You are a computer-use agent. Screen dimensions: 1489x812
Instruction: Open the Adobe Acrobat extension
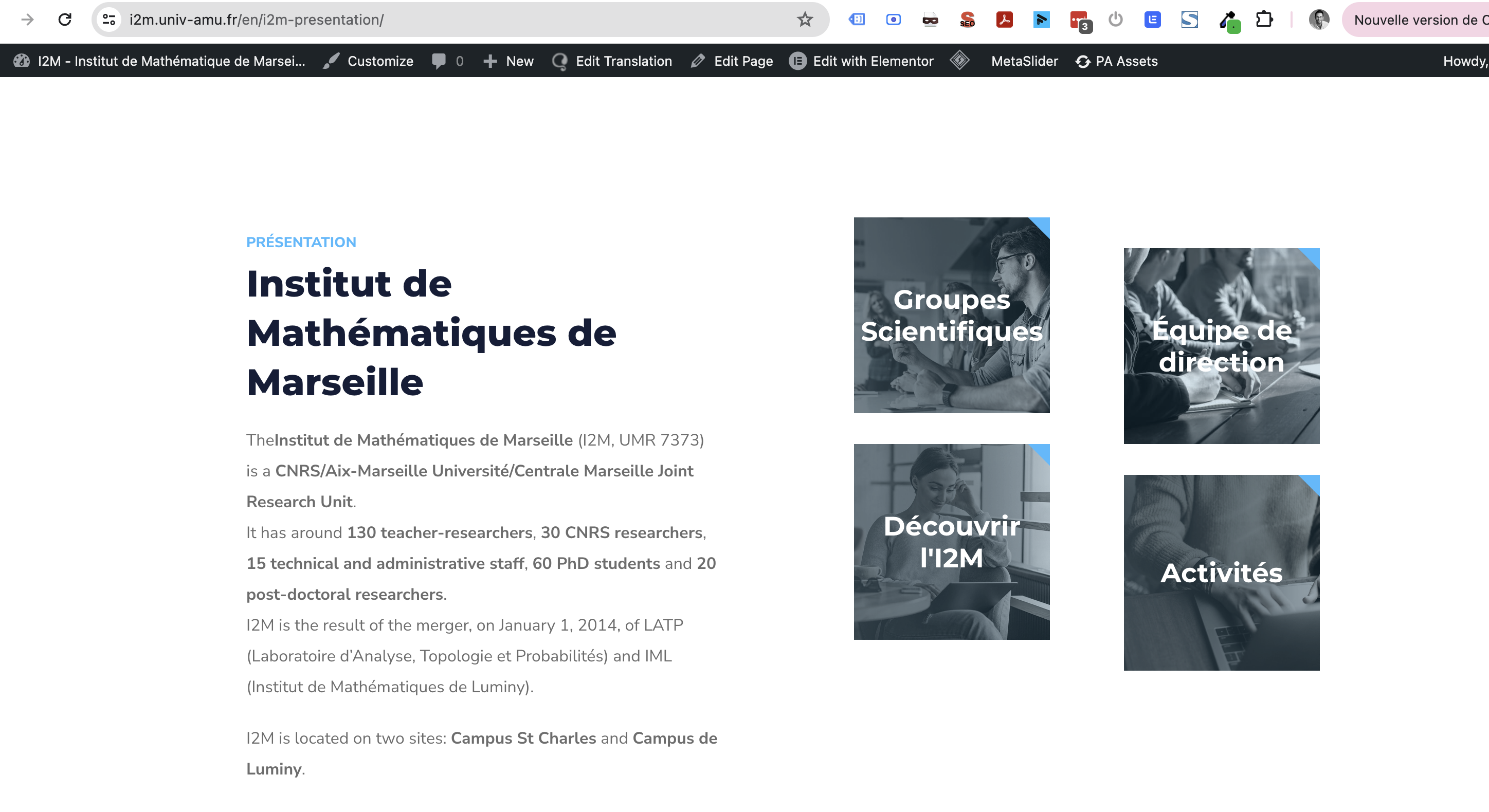pyautogui.click(x=1004, y=20)
